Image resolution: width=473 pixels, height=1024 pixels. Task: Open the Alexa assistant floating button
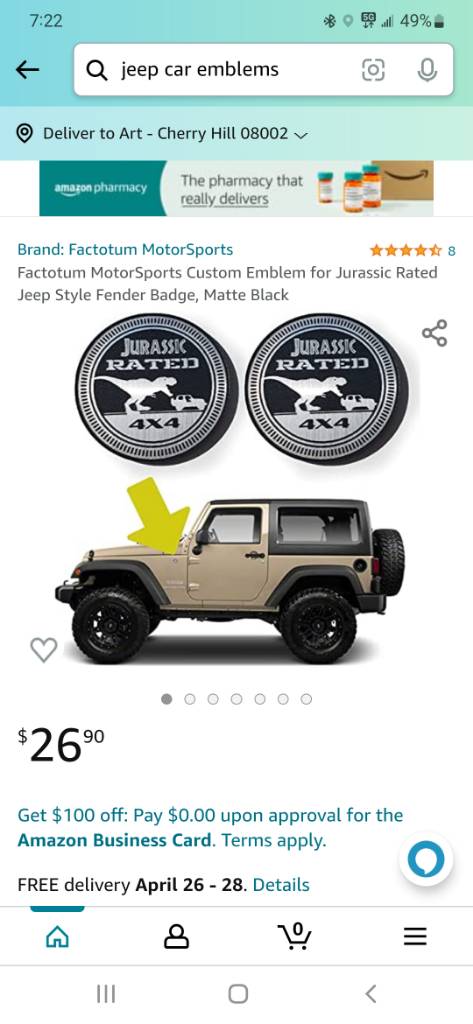coord(426,859)
